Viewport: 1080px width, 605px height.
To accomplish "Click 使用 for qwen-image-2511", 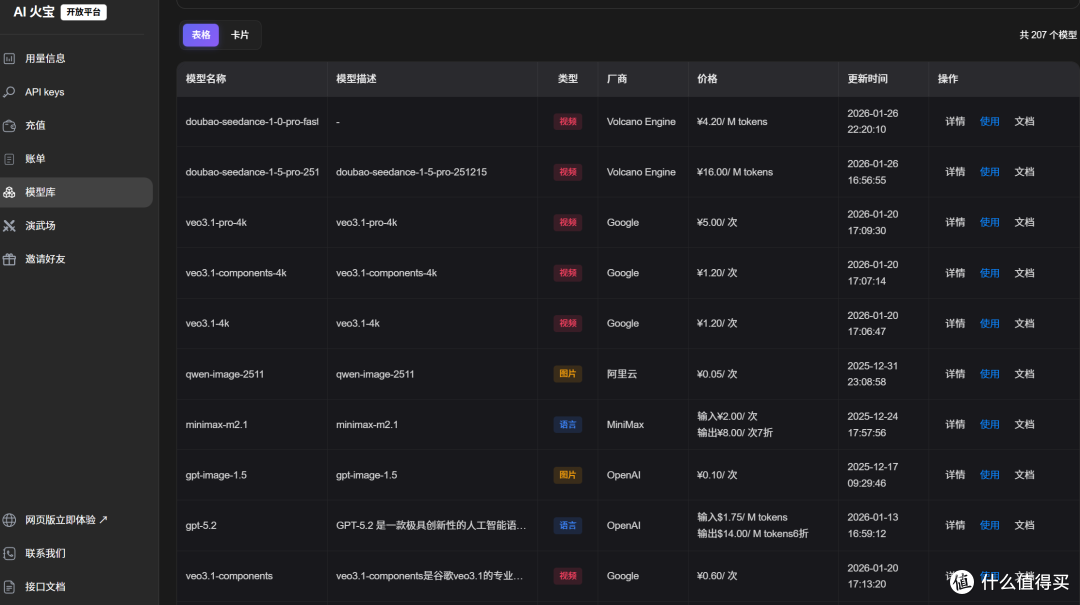I will [x=989, y=374].
